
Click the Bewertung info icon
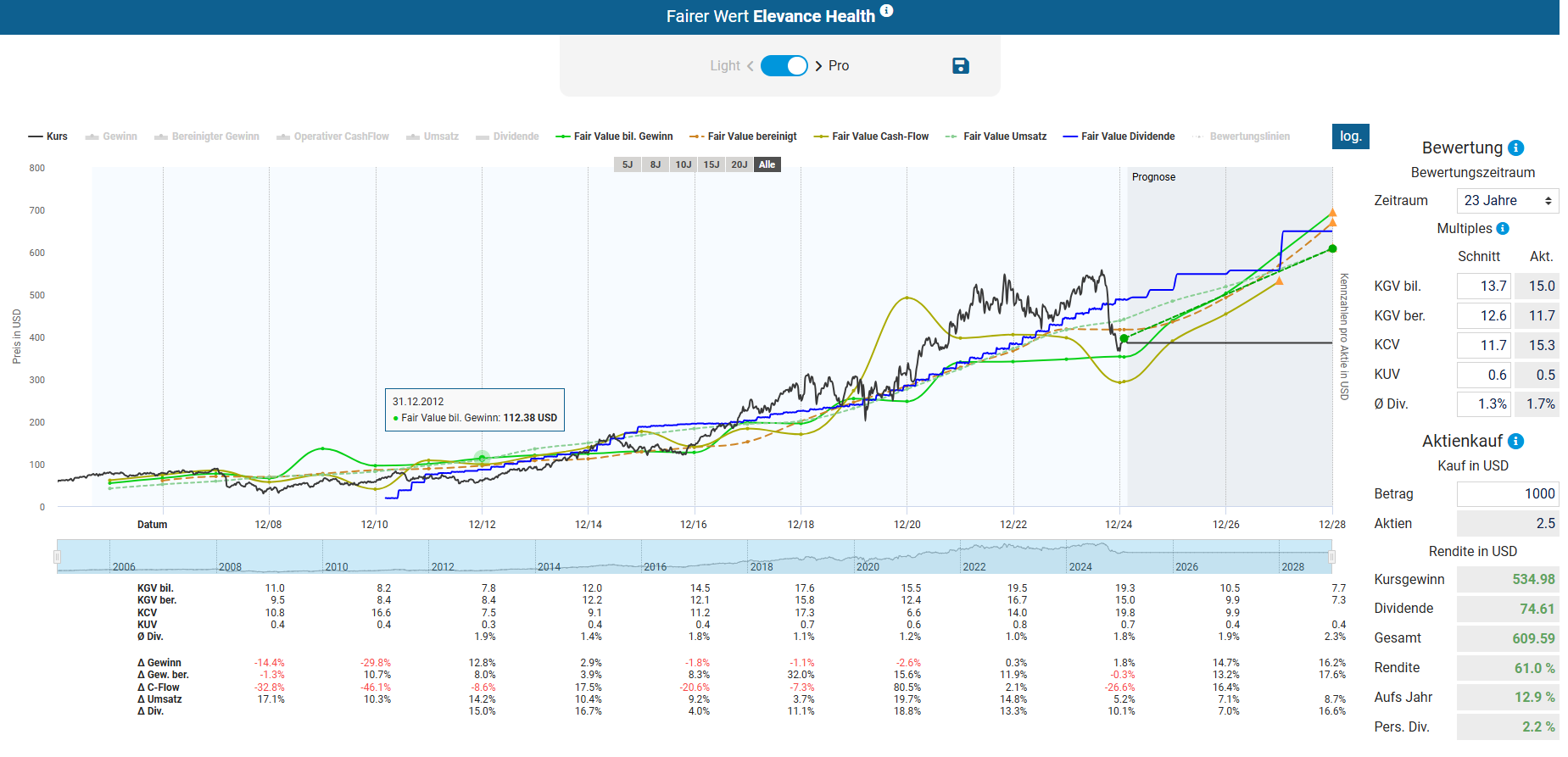pos(1516,148)
